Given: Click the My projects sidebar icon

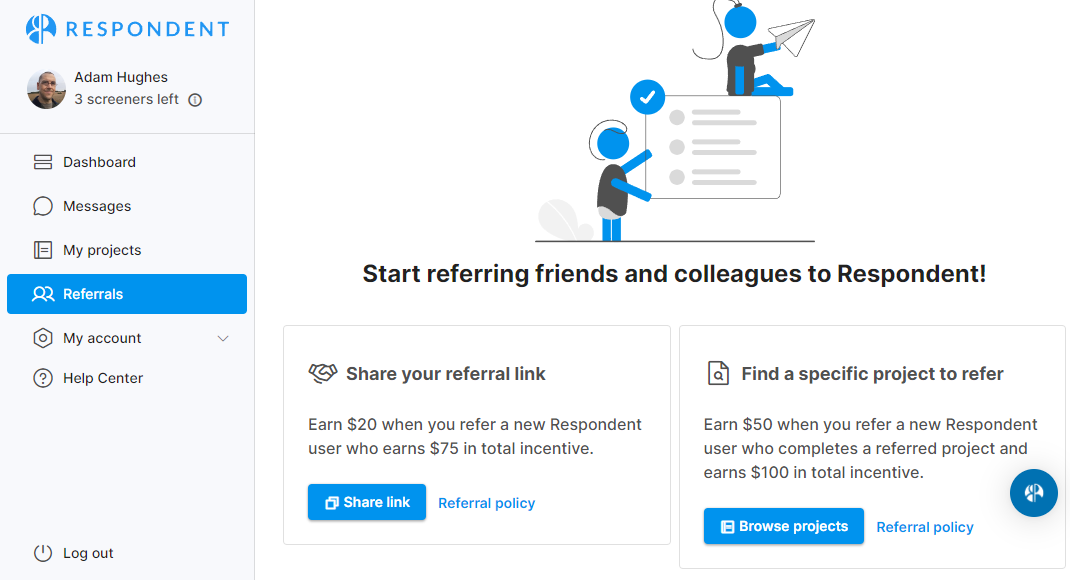Looking at the screenshot, I should (x=43, y=250).
